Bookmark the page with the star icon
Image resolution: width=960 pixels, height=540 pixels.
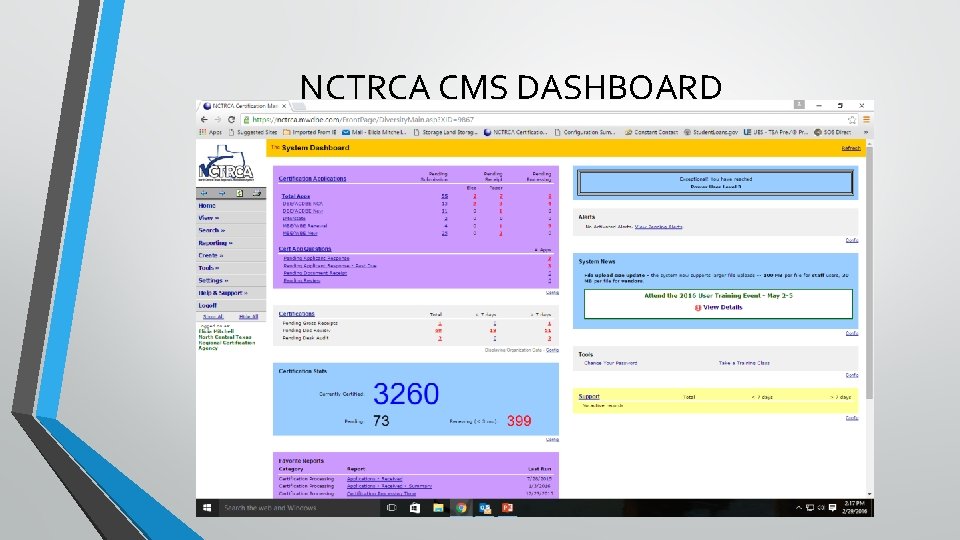coord(852,120)
